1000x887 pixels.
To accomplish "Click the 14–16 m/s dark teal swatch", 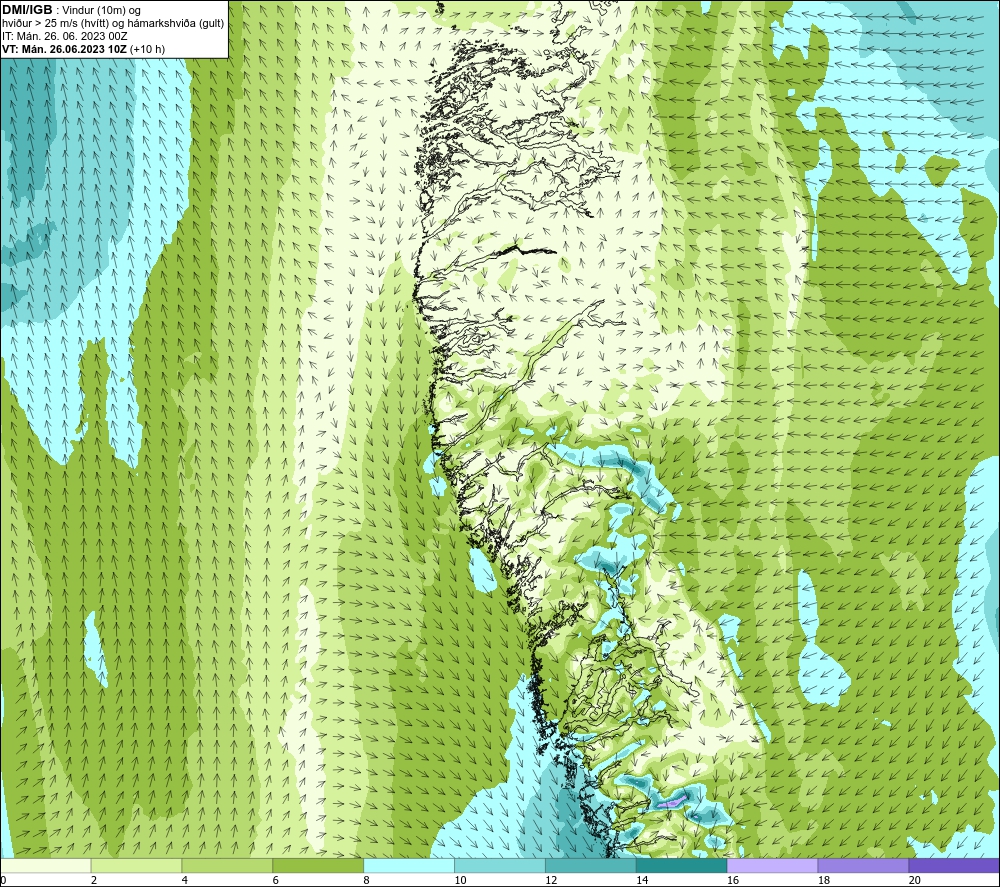I will click(x=682, y=865).
